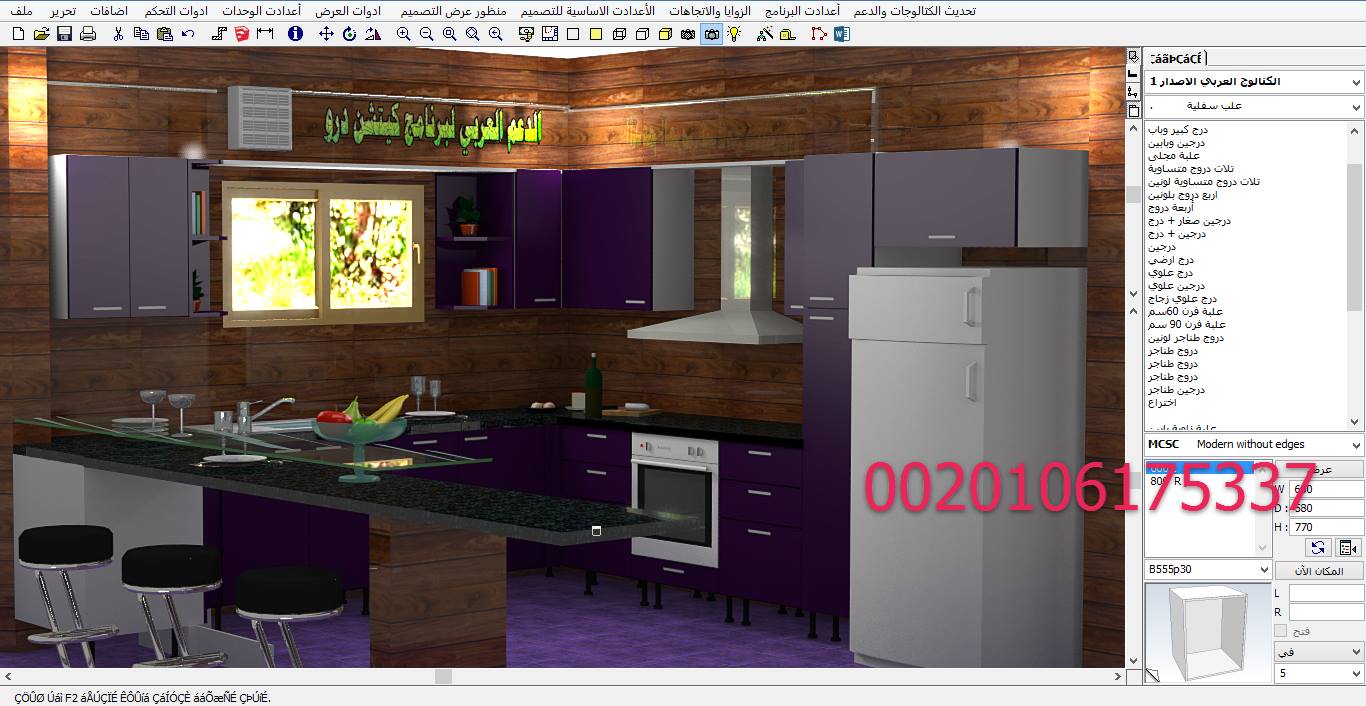
Task: Click the red SketchUp icon in toolbar
Action: click(x=242, y=34)
